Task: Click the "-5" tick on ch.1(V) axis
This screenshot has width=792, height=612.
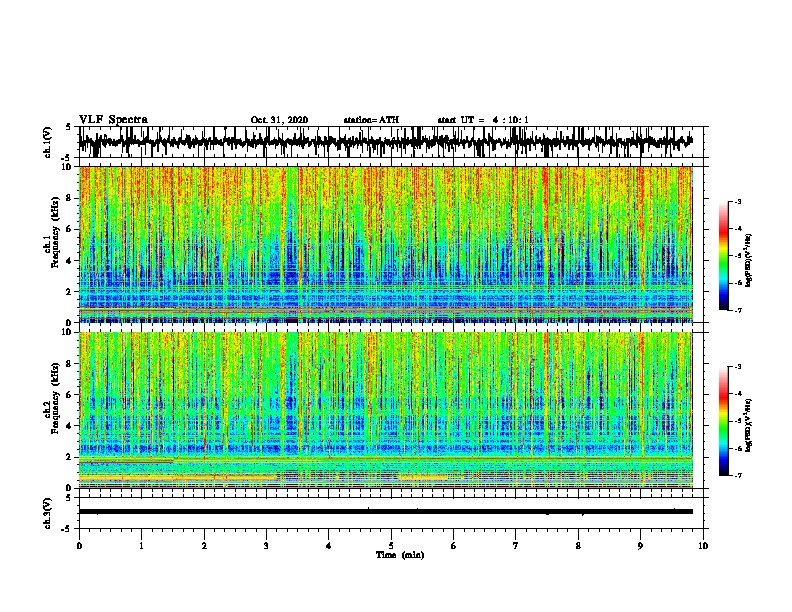Action: pos(68,158)
